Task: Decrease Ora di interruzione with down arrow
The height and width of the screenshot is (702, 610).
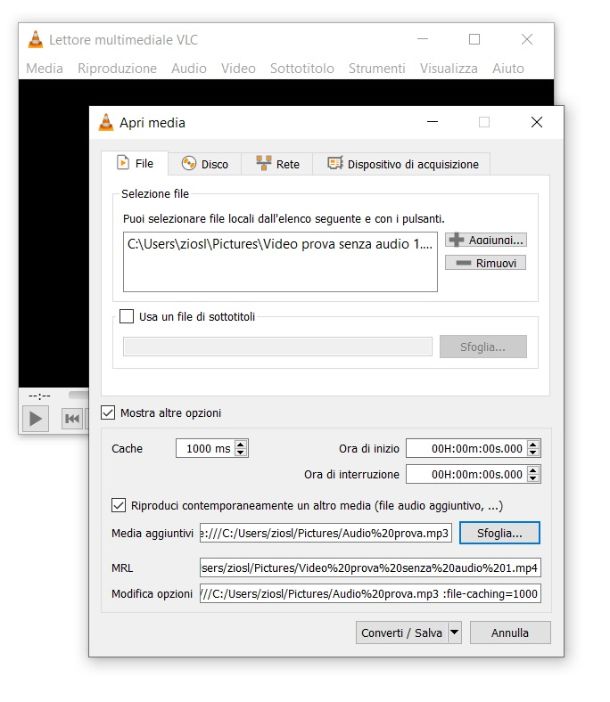Action: (x=533, y=478)
